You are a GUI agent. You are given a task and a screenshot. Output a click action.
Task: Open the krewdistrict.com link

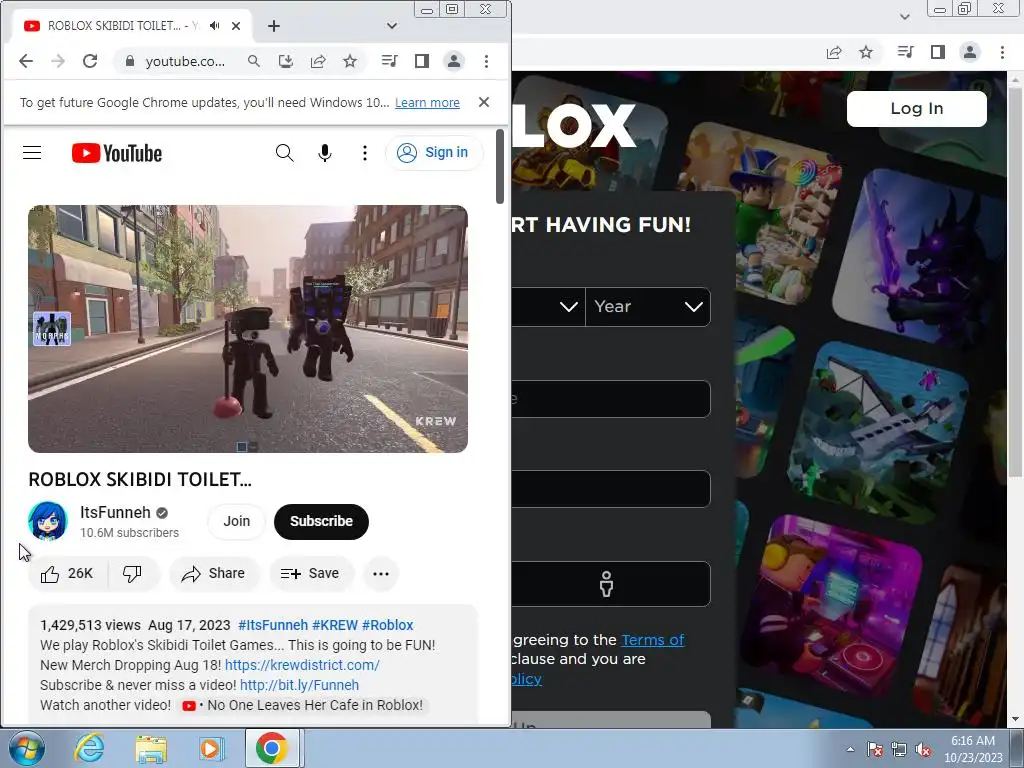(x=302, y=665)
